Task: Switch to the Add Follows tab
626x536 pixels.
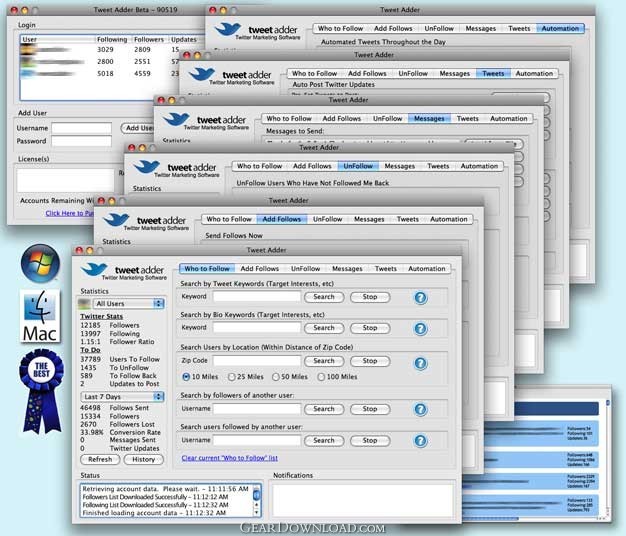Action: point(260,269)
